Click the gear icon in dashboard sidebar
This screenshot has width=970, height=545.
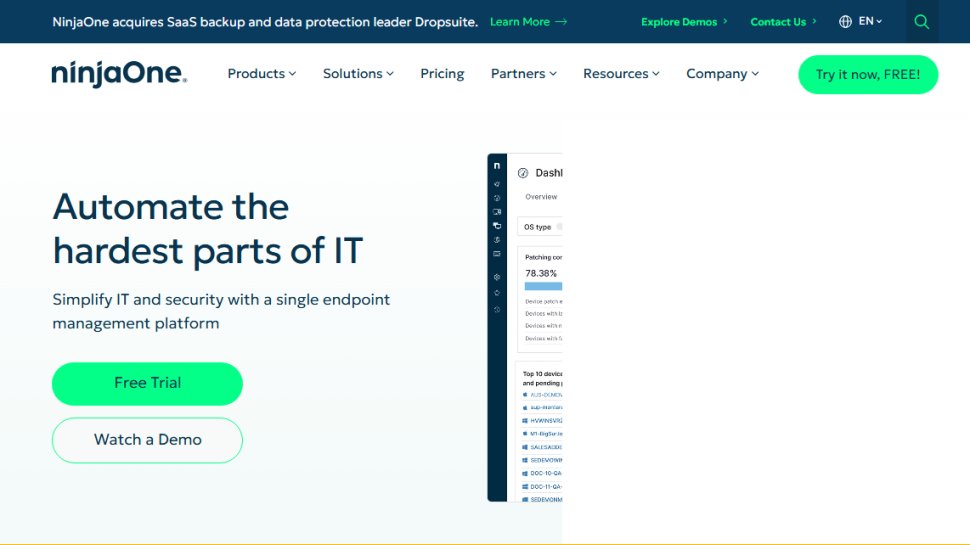coord(497,277)
